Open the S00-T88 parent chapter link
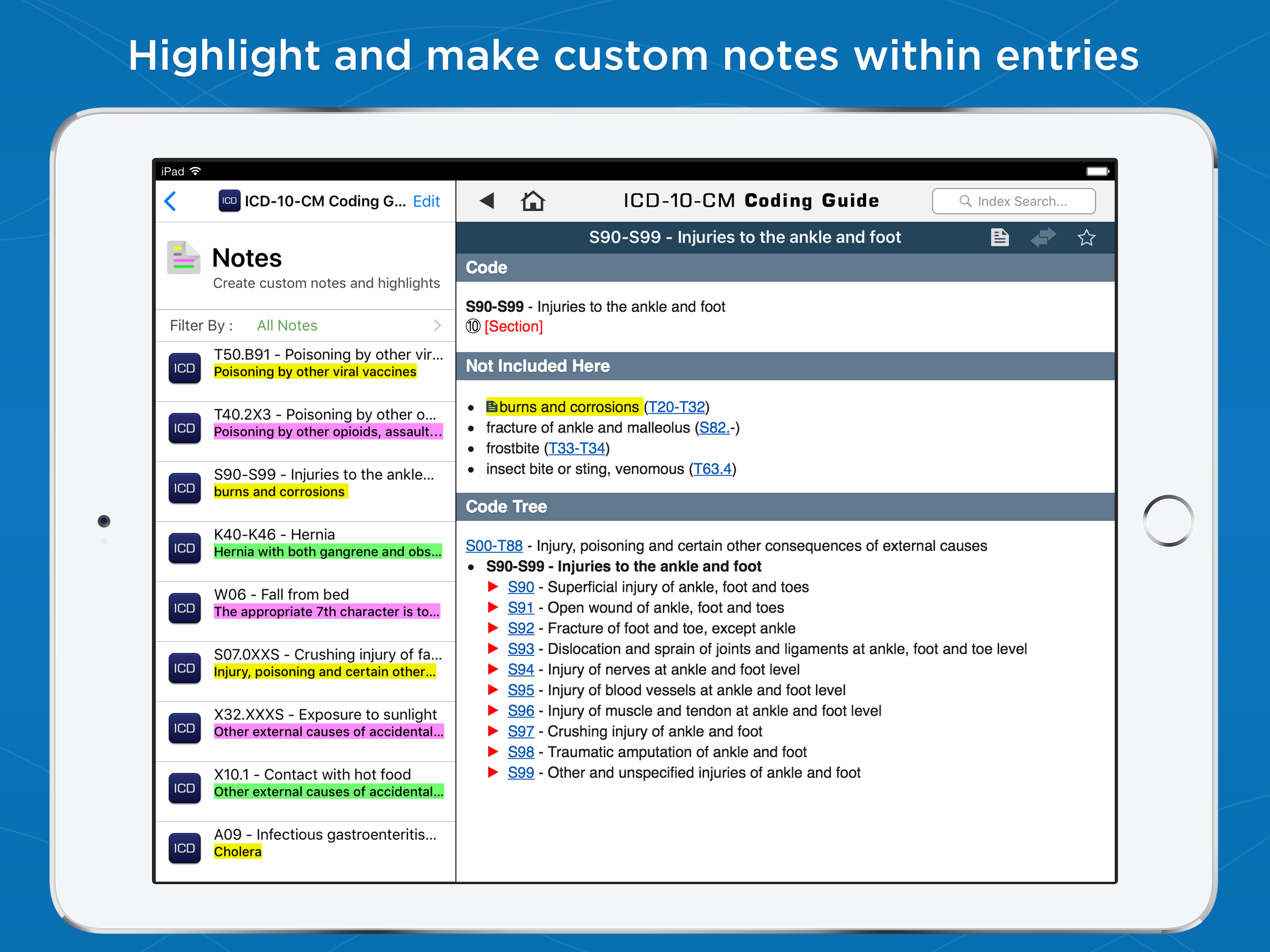Image resolution: width=1270 pixels, height=952 pixels. tap(494, 545)
